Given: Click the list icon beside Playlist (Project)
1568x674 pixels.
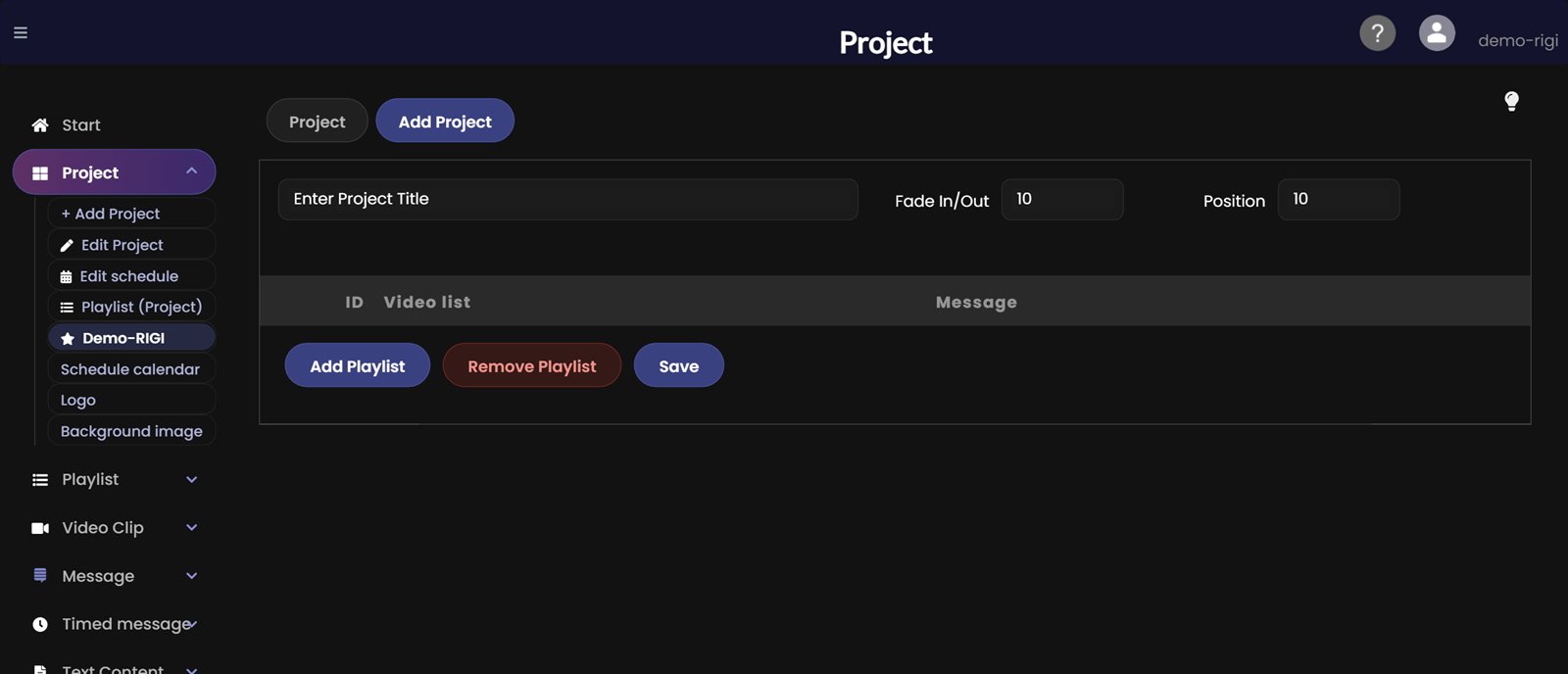Looking at the screenshot, I should (67, 308).
